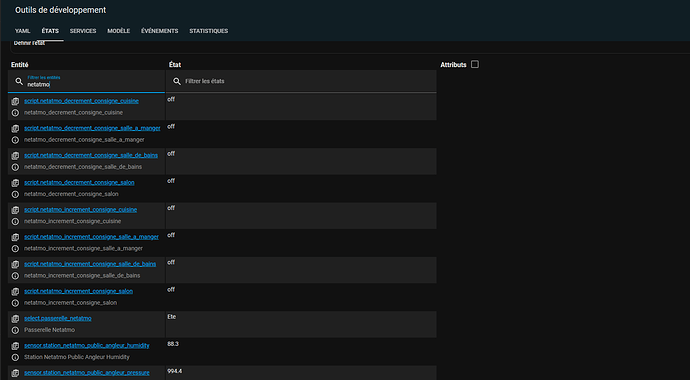This screenshot has height=380, width=690.
Task: Copy icon for script.netatmo_increment_consigne_salle_de_bains
Action: click(x=15, y=264)
